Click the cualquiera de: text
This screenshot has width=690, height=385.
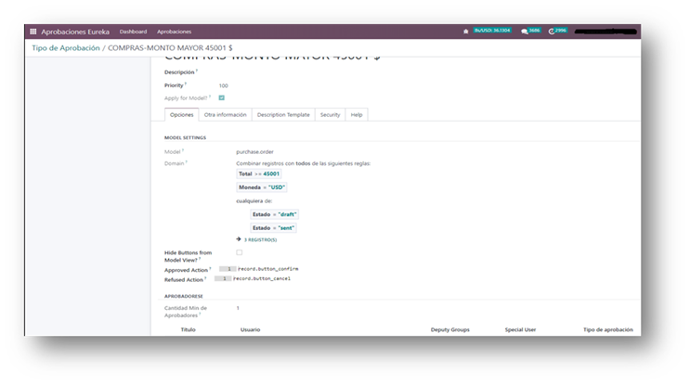[x=254, y=201]
